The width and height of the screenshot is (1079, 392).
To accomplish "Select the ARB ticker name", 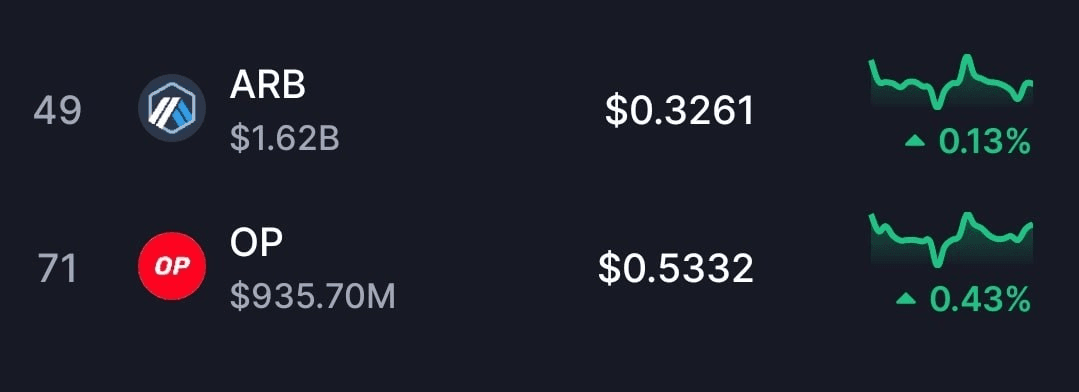I will [268, 85].
